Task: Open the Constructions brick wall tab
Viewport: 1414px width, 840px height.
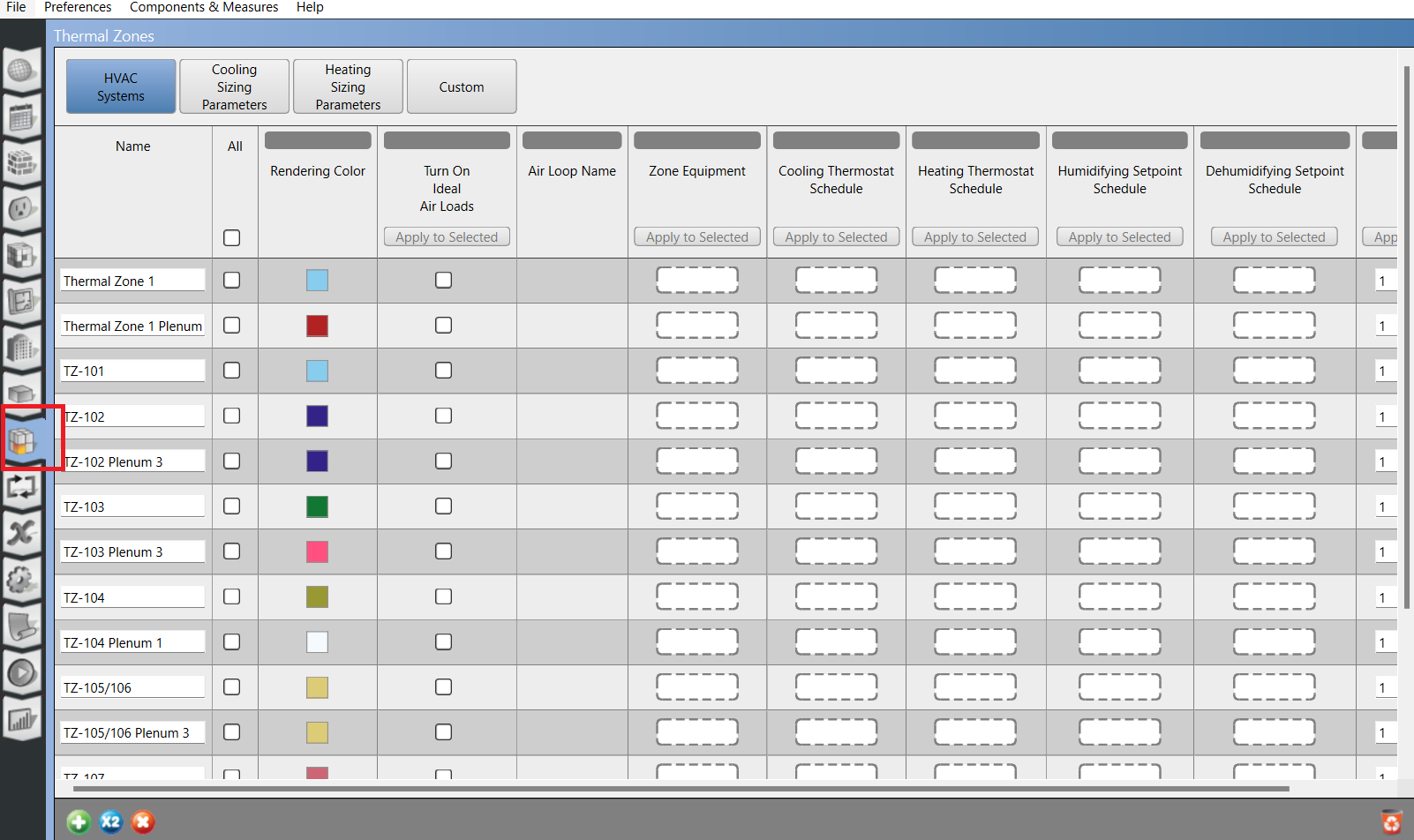Action: (x=22, y=163)
